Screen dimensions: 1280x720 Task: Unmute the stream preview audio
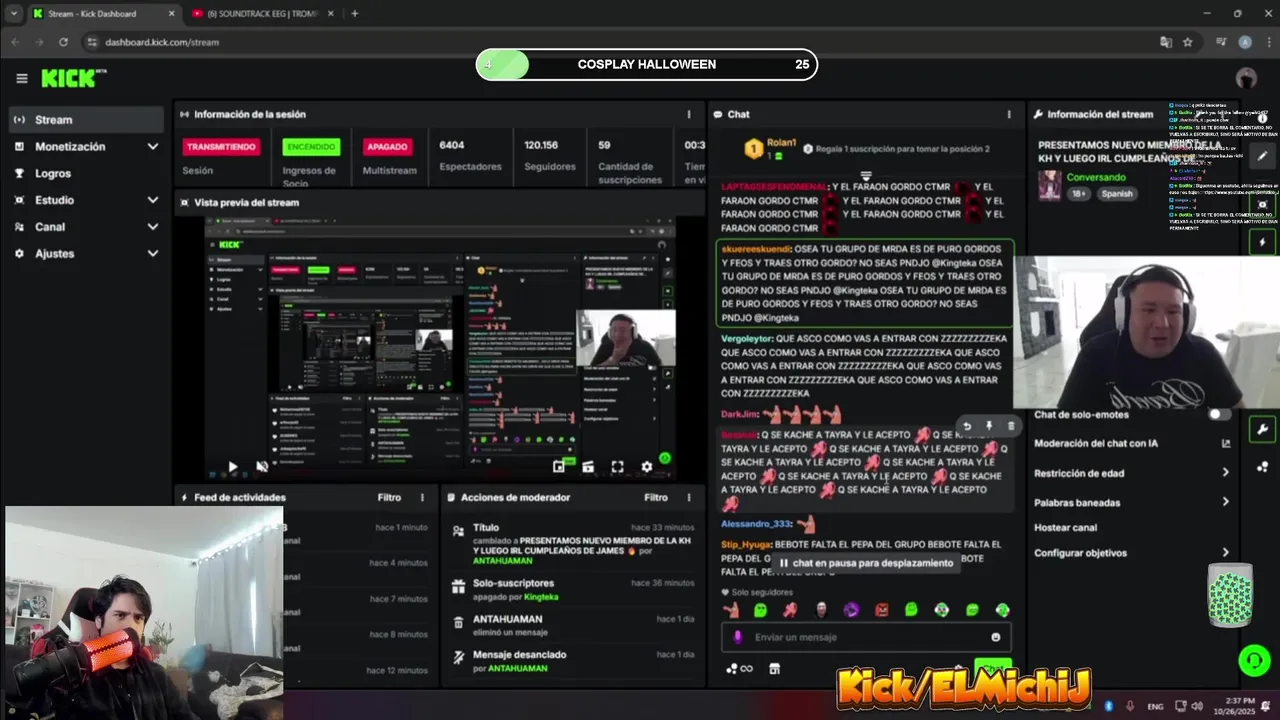tap(262, 466)
